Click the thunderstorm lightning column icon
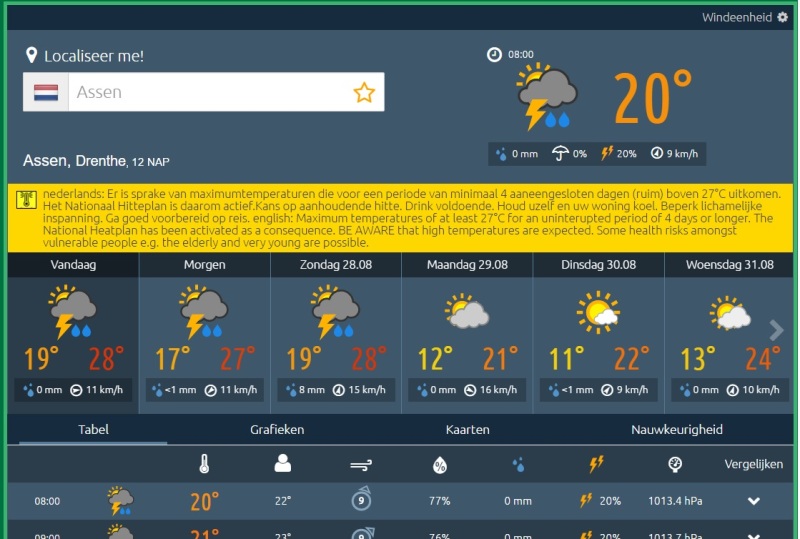 click(x=596, y=464)
